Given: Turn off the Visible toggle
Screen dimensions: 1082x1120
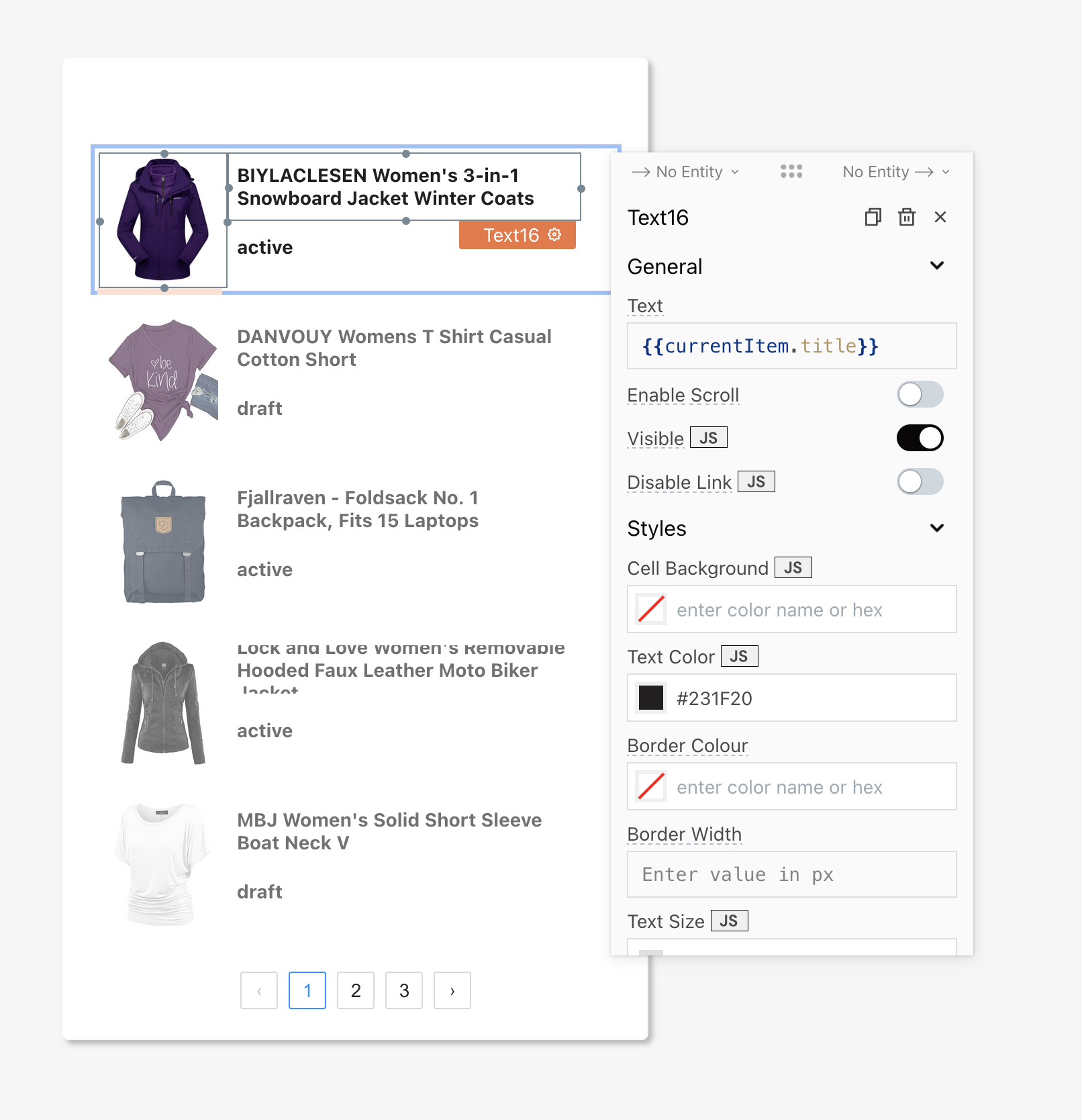Looking at the screenshot, I should point(920,437).
